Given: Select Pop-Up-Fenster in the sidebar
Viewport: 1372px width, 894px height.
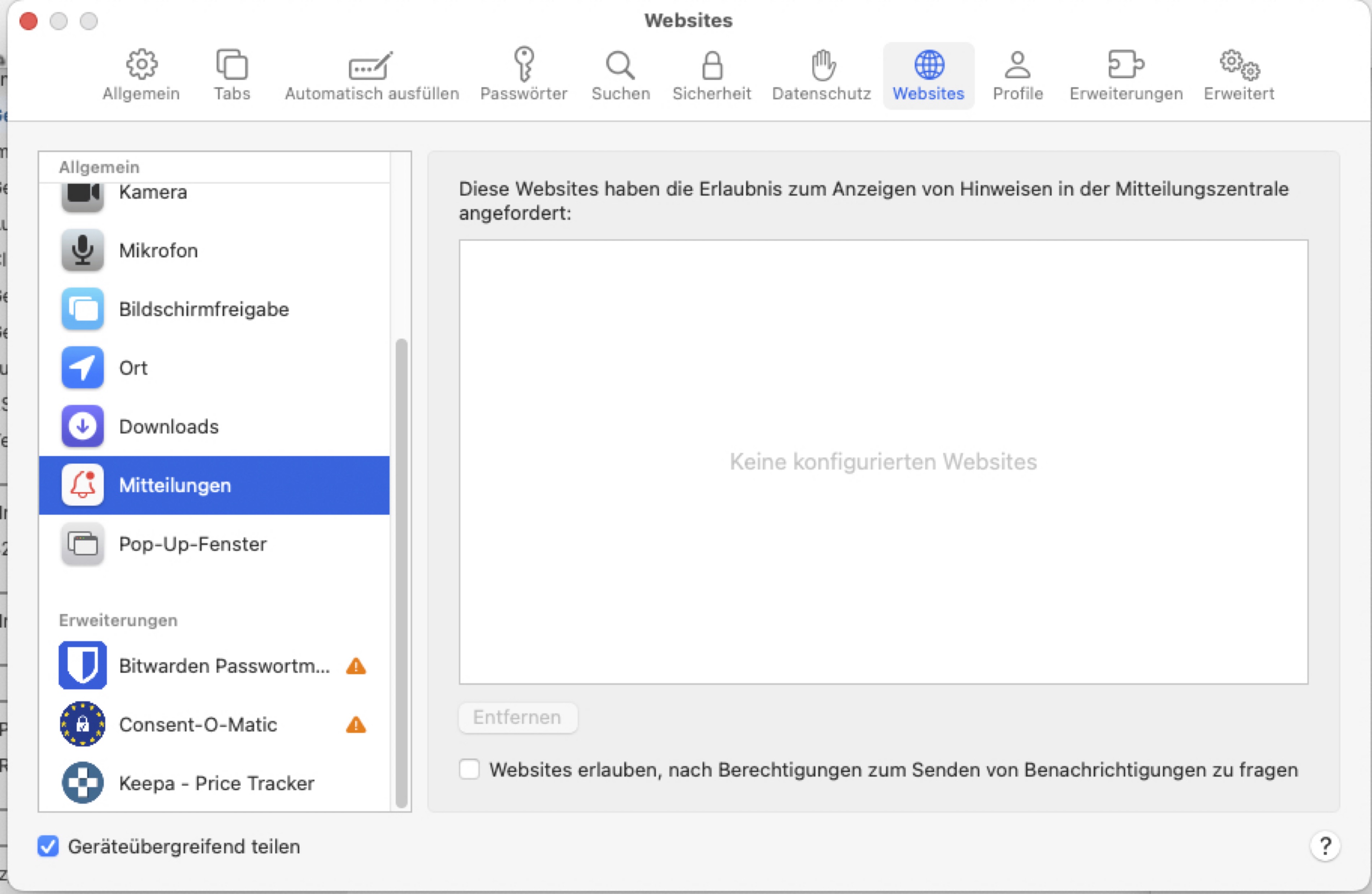Looking at the screenshot, I should pos(214,544).
